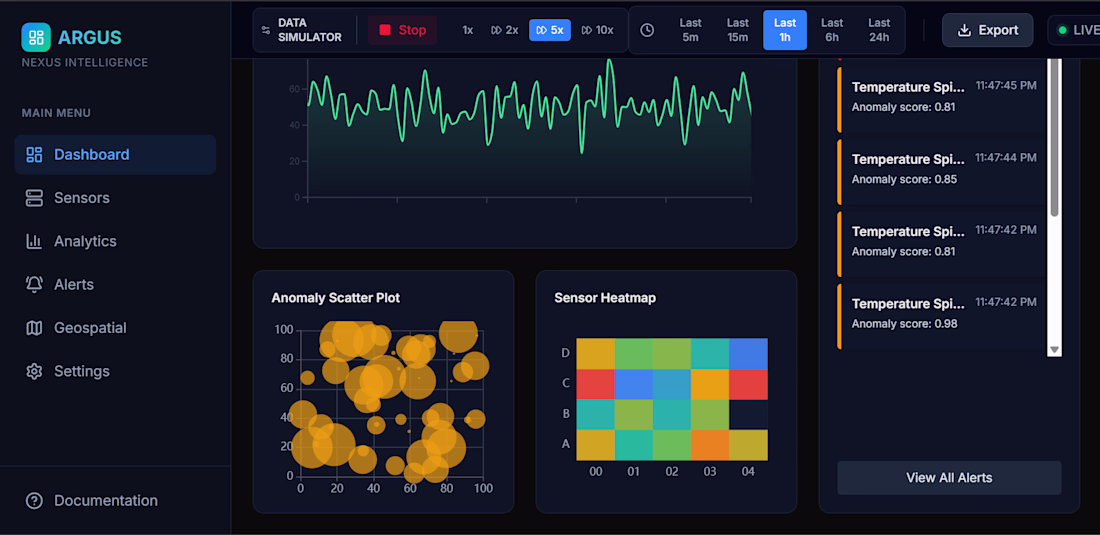Click the red Stop square icon
This screenshot has width=1100, height=535.
point(384,30)
